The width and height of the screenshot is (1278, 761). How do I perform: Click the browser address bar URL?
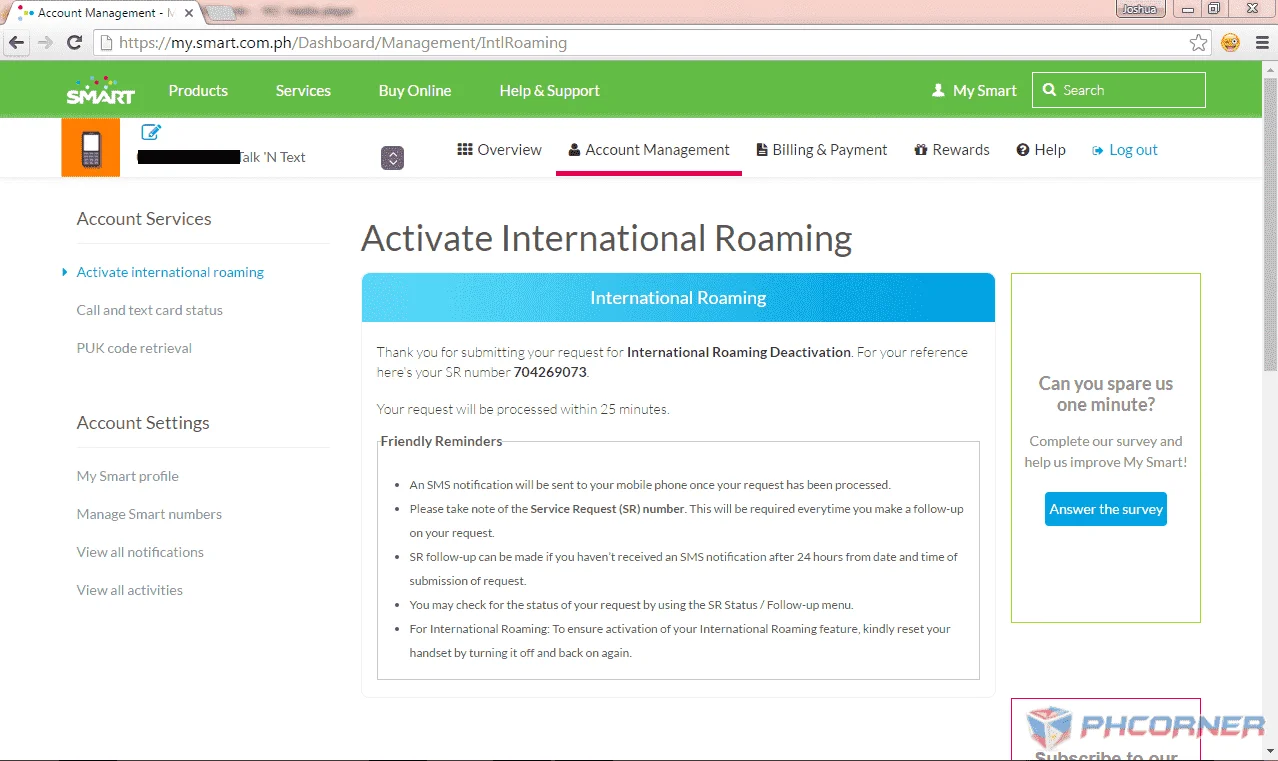(342, 43)
